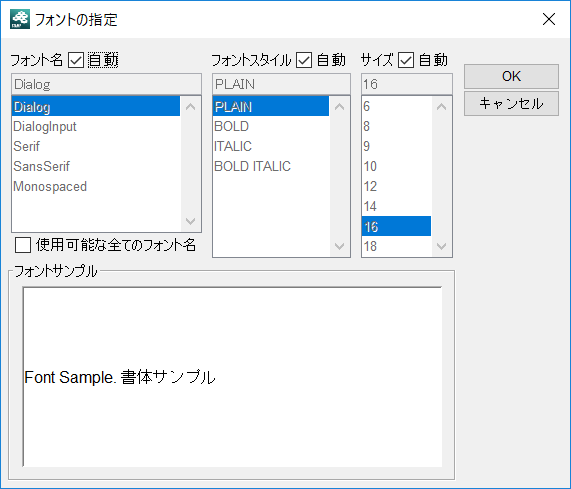Select size 18 in the size list
The width and height of the screenshot is (571, 489).
tap(397, 247)
